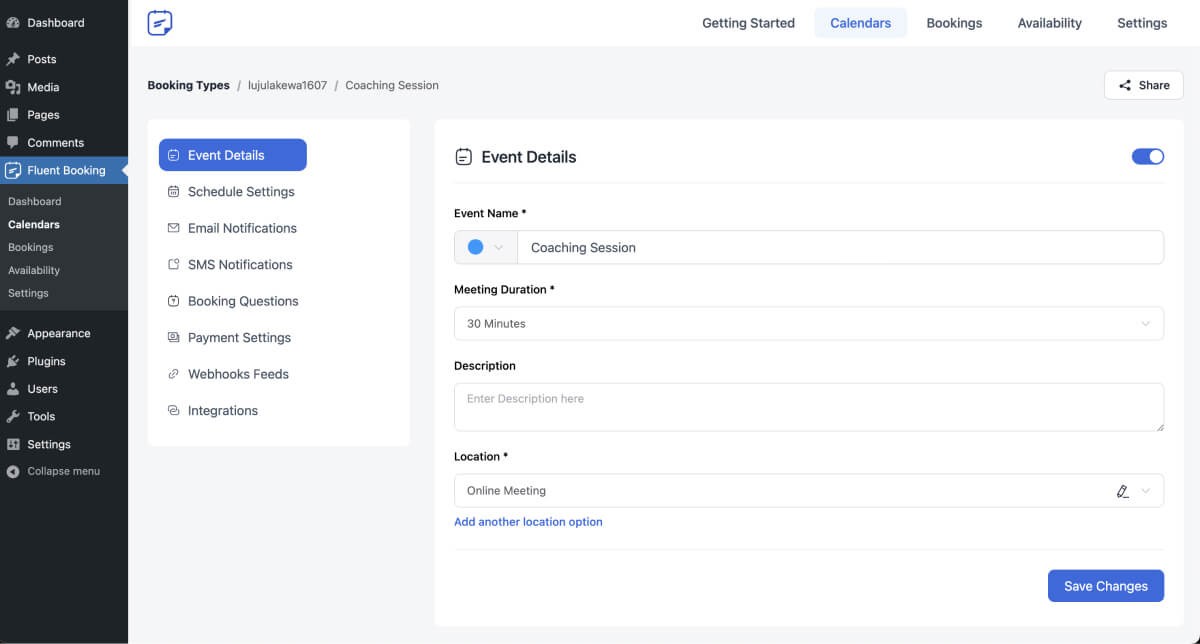Click the Description text area
The width and height of the screenshot is (1200, 644).
(809, 407)
